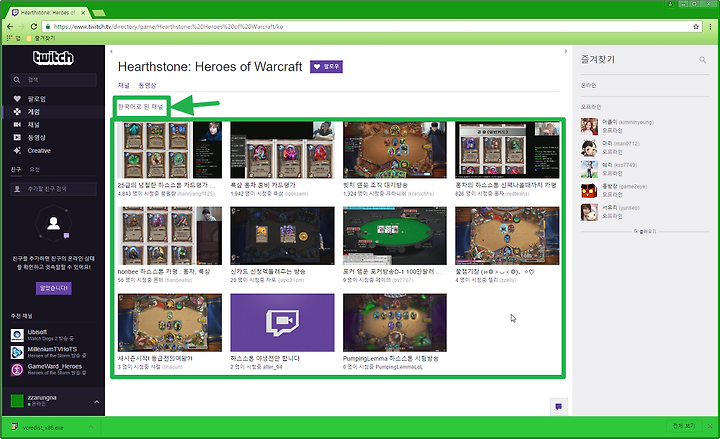Click the MilleniumTVHoTS channel avatar
This screenshot has height=439, width=720.
click(17, 352)
